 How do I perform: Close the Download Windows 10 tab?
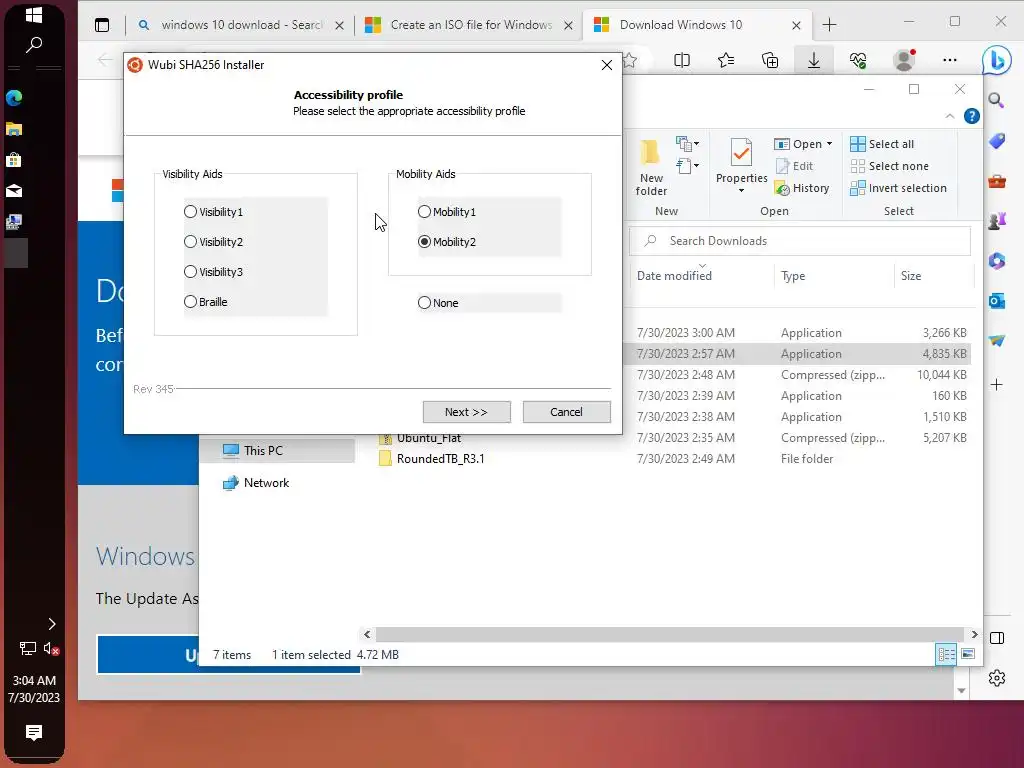[796, 25]
